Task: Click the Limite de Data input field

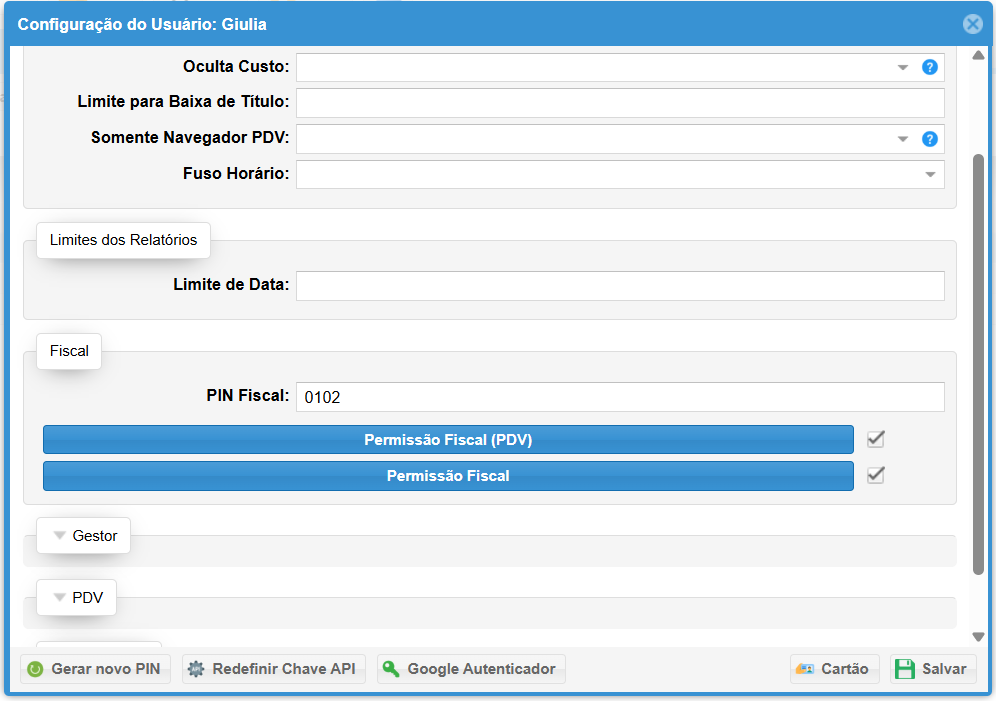Action: pyautogui.click(x=620, y=286)
